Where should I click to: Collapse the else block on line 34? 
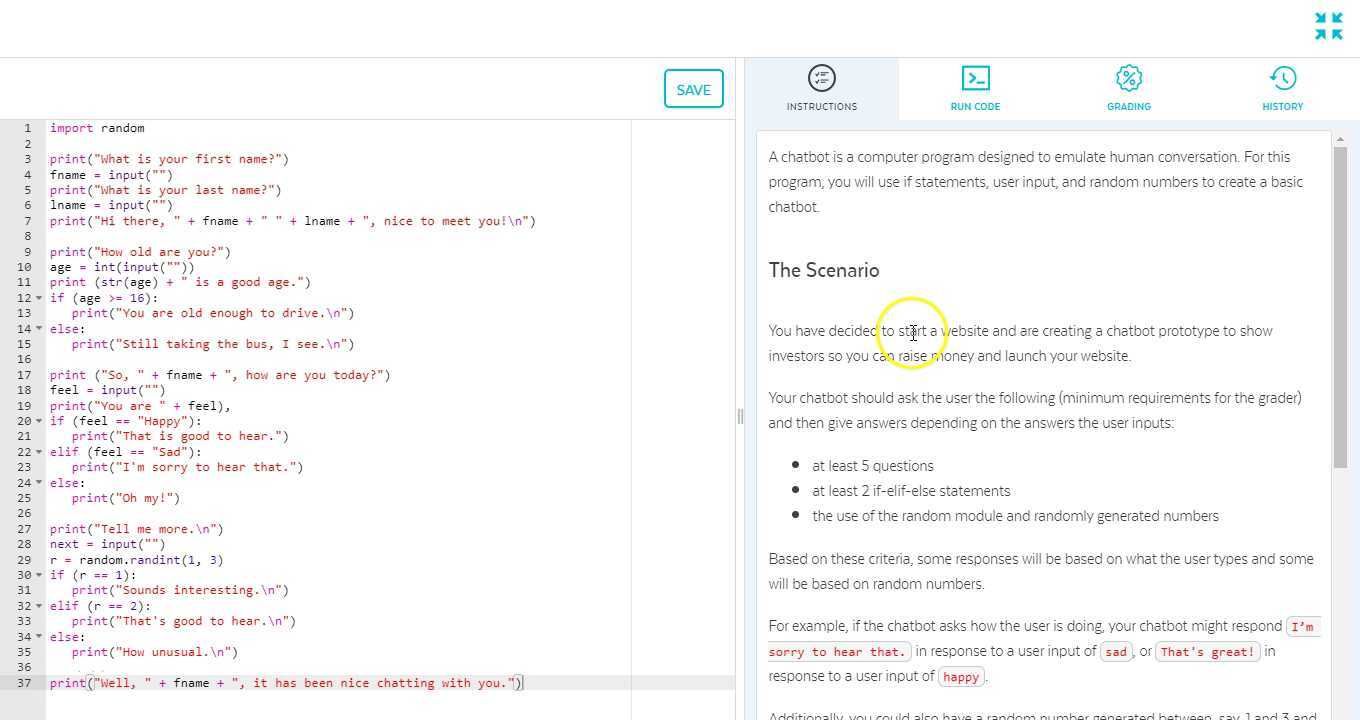(x=38, y=636)
